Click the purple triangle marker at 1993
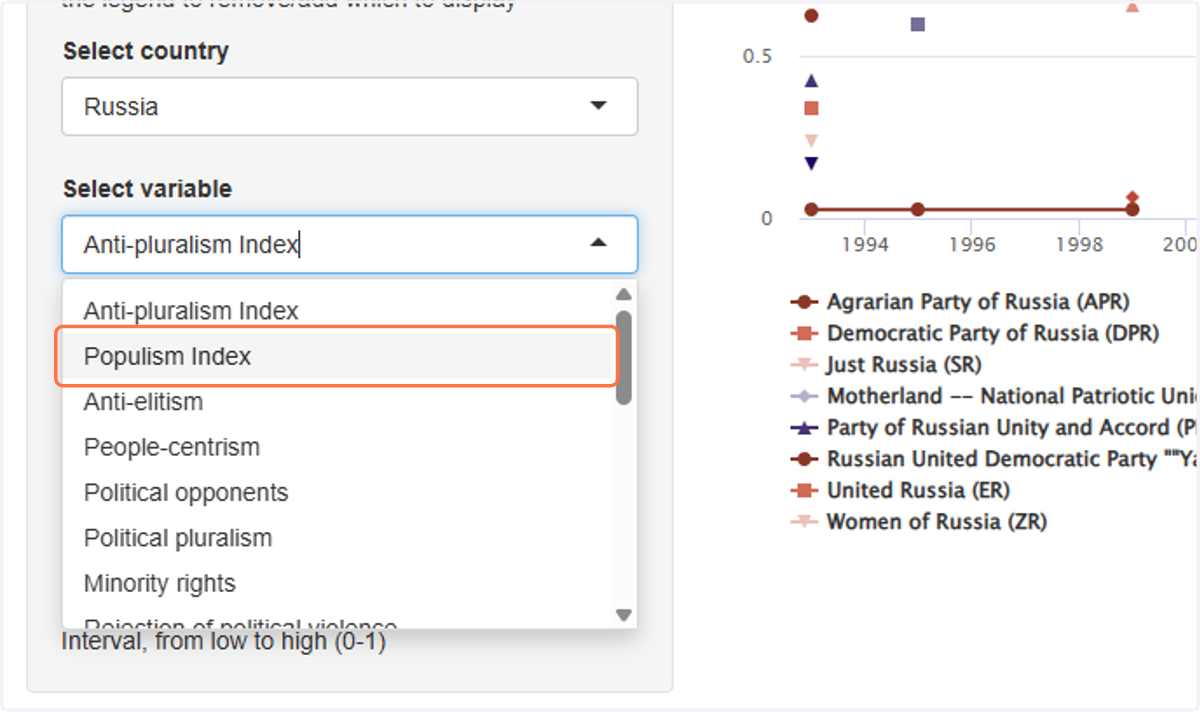Image resolution: width=1200 pixels, height=712 pixels. pyautogui.click(x=811, y=81)
